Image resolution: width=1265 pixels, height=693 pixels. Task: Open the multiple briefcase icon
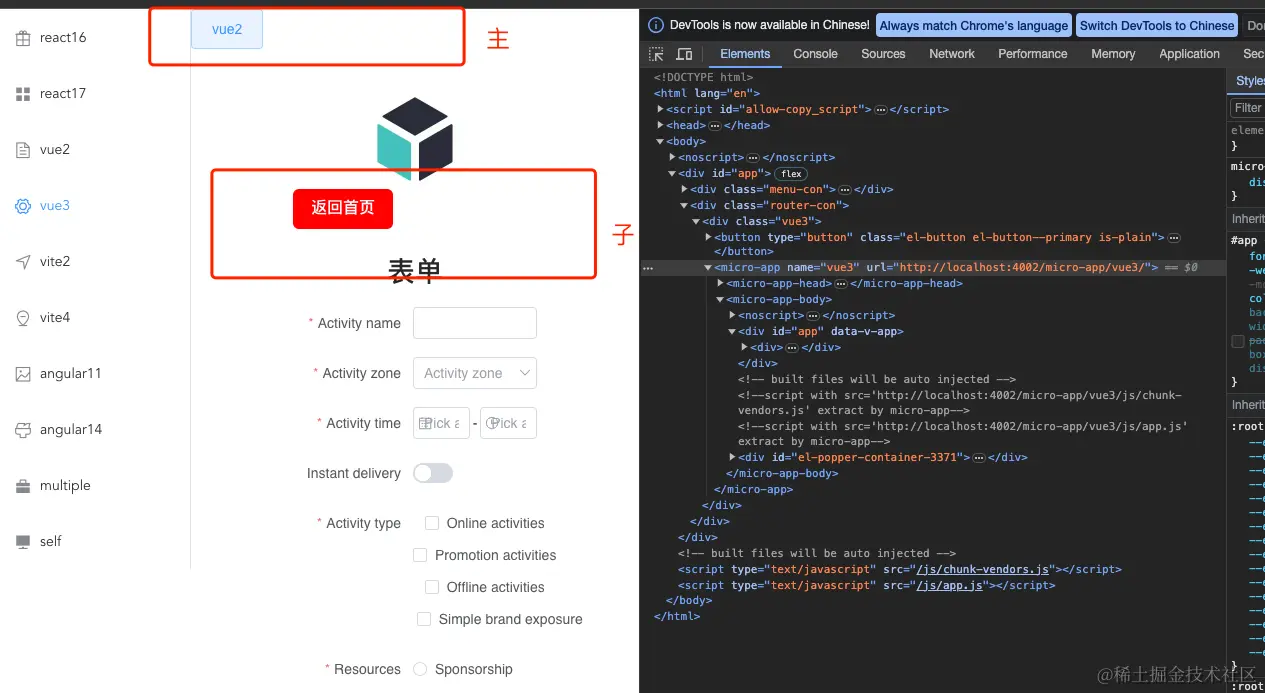click(22, 485)
